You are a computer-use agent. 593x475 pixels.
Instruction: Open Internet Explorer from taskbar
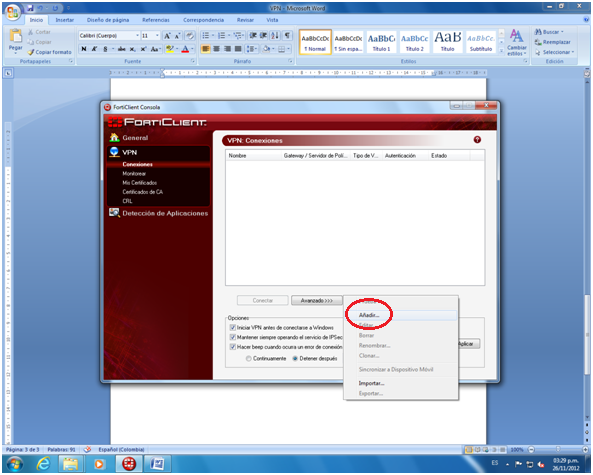tap(43, 463)
